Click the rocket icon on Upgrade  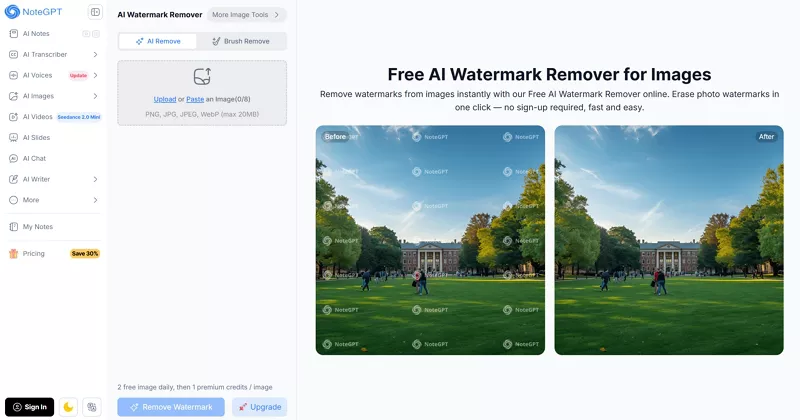[243, 407]
